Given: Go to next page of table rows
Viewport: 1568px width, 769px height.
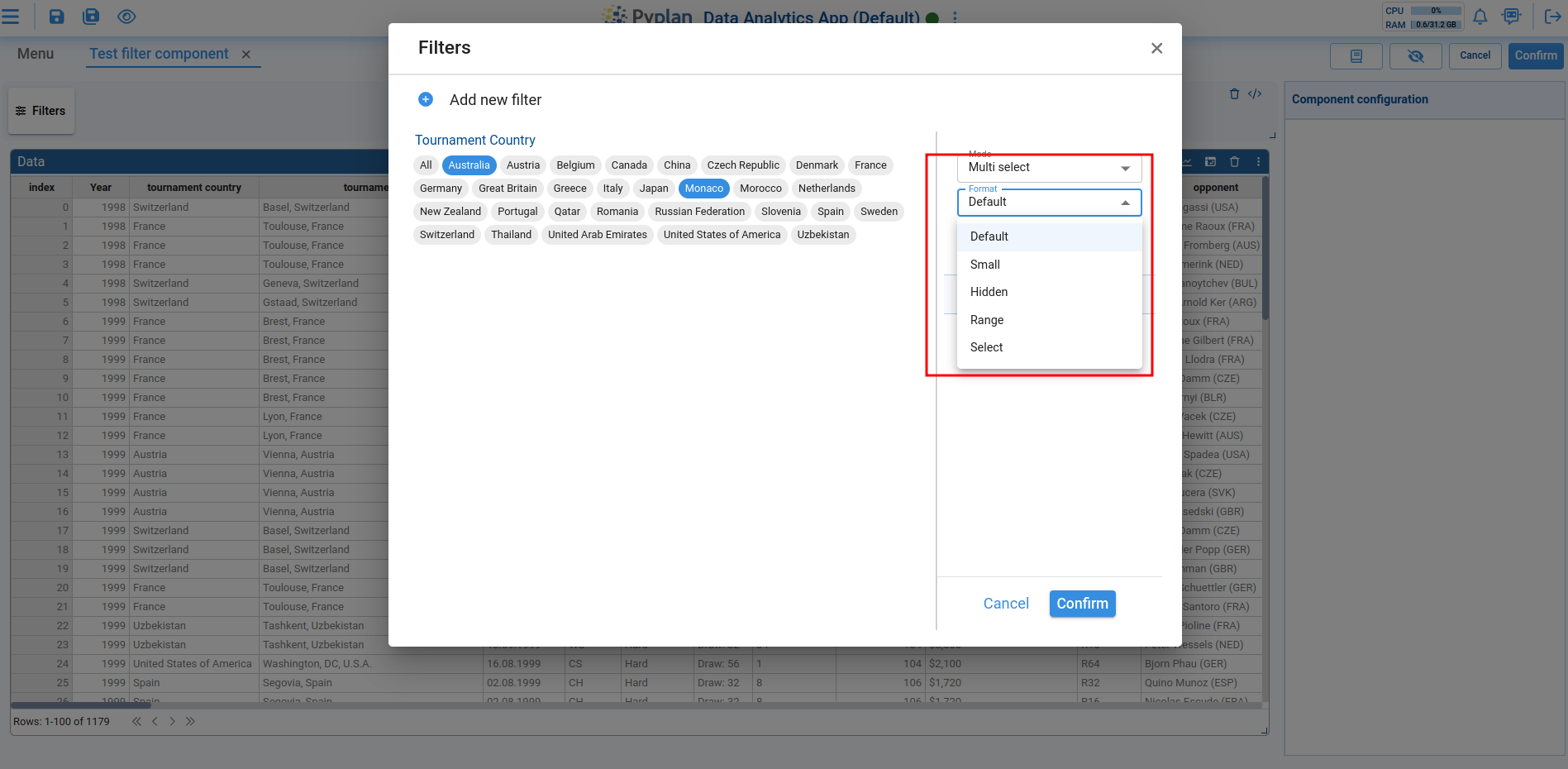Looking at the screenshot, I should point(172,722).
